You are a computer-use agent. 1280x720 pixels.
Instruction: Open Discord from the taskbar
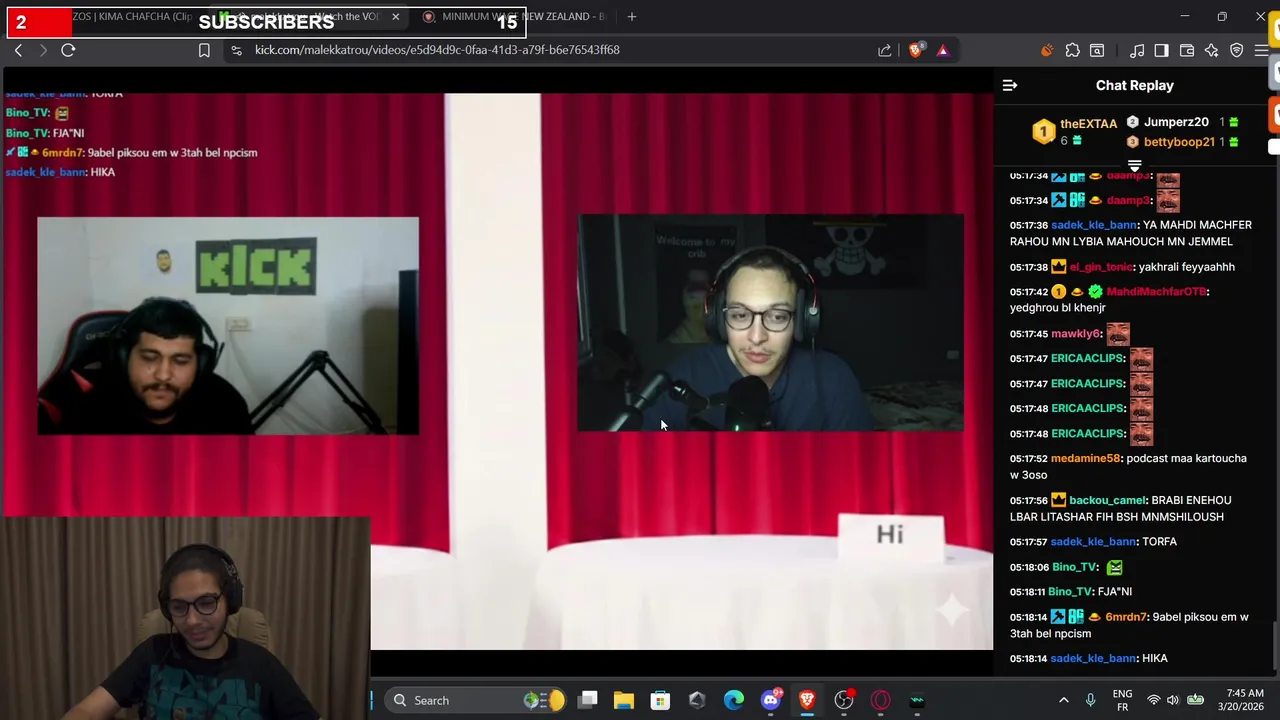(x=770, y=700)
